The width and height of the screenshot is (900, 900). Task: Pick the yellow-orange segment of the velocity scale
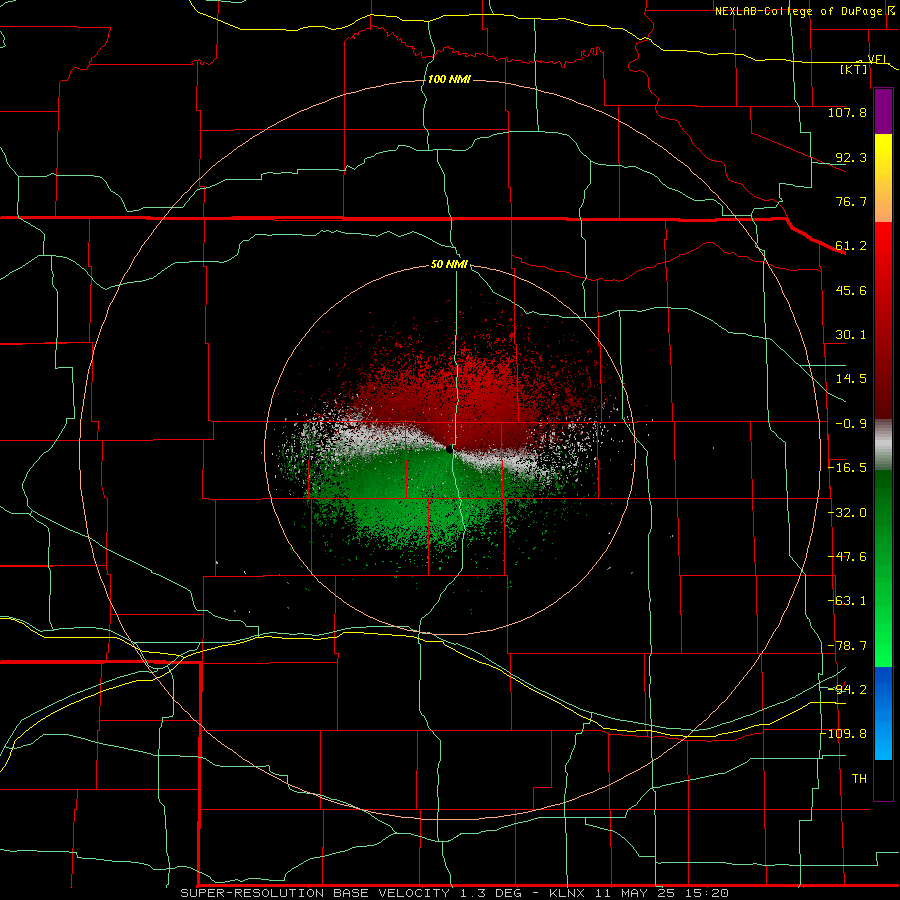tap(883, 178)
